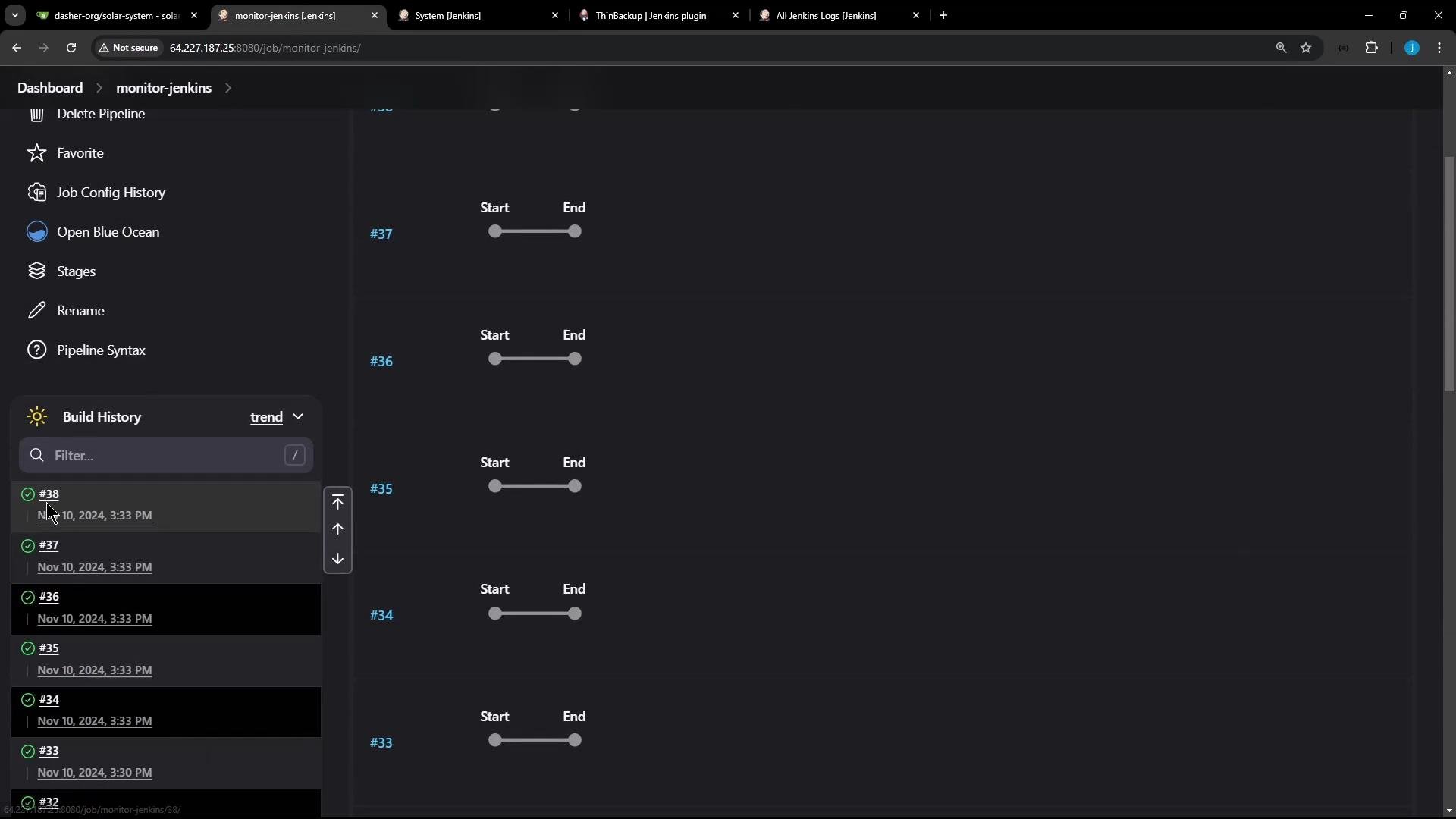Open the Chrome profile avatar
Image resolution: width=1456 pixels, height=819 pixels.
(x=1411, y=48)
